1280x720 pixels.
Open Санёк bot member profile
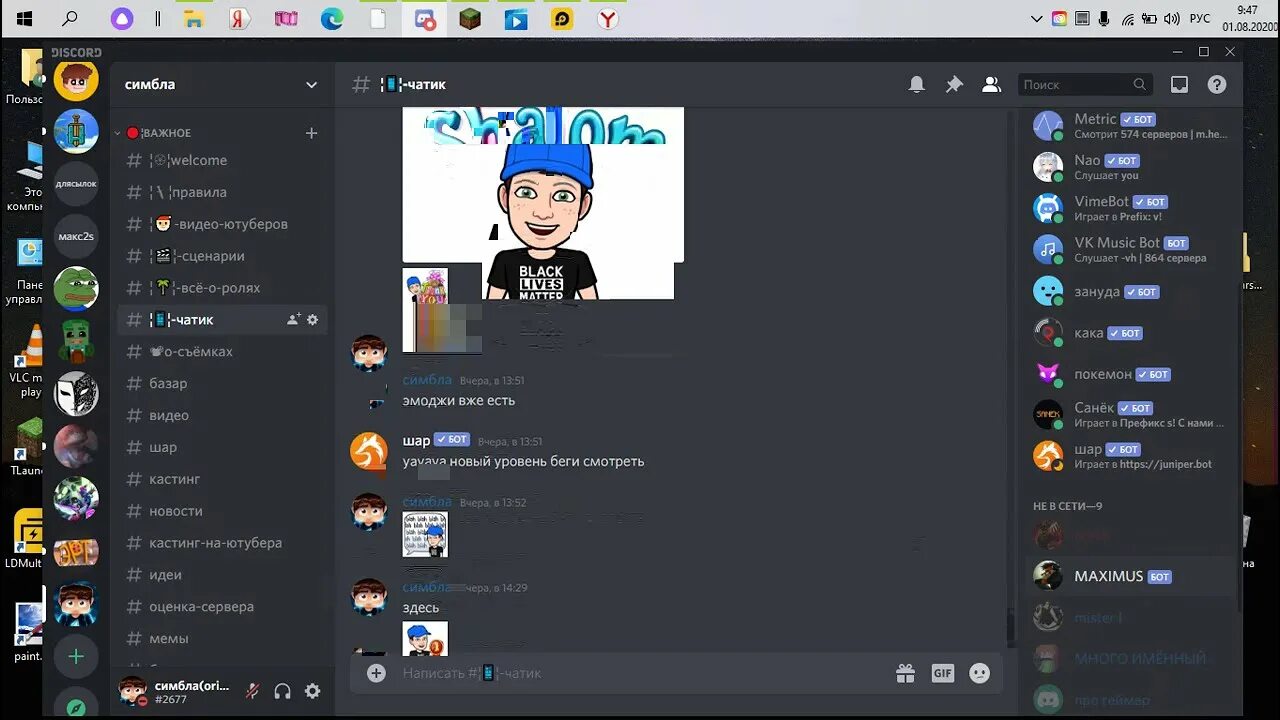(x=1130, y=415)
